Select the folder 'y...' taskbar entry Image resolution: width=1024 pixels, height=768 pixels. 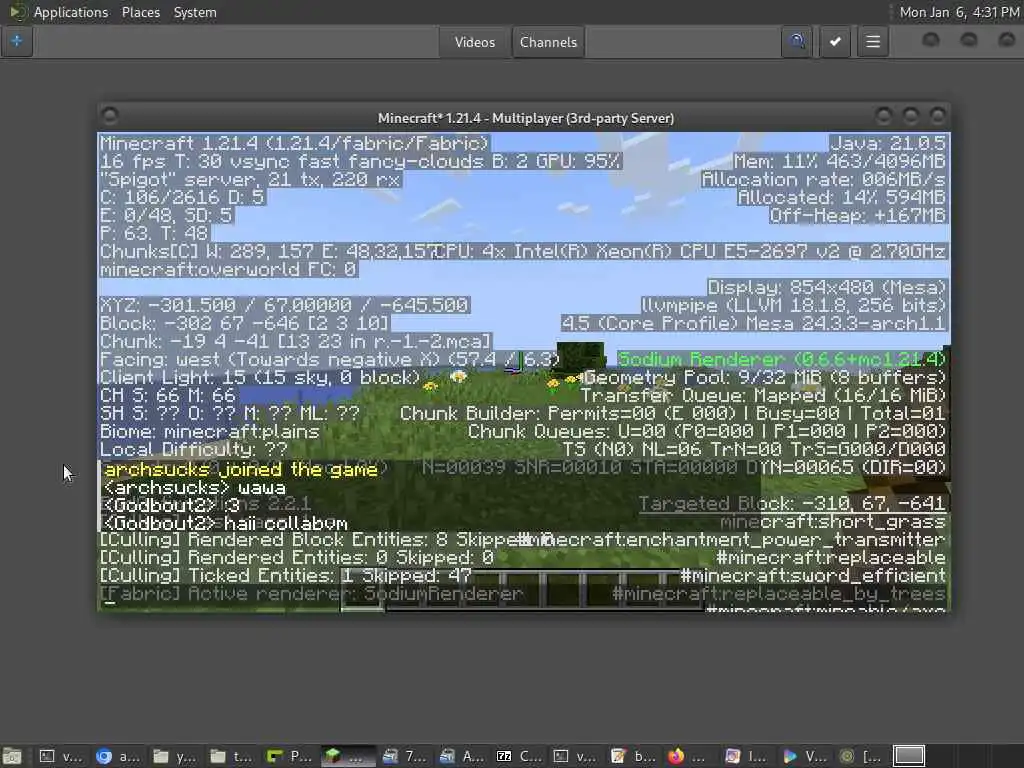(175, 756)
